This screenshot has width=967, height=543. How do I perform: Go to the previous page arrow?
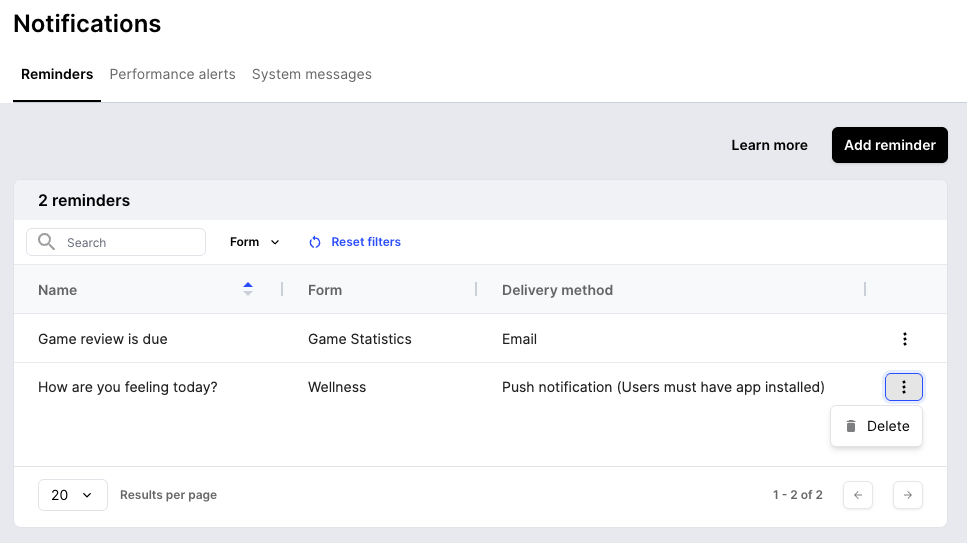(x=858, y=495)
